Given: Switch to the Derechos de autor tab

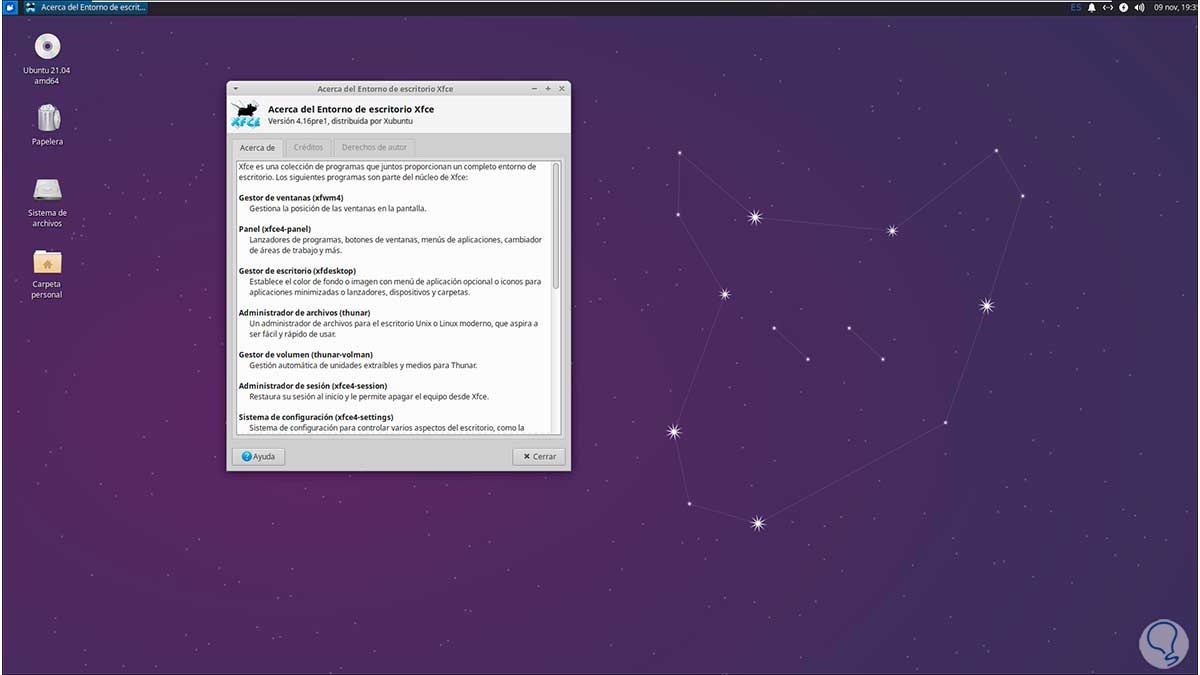Looking at the screenshot, I should point(374,147).
